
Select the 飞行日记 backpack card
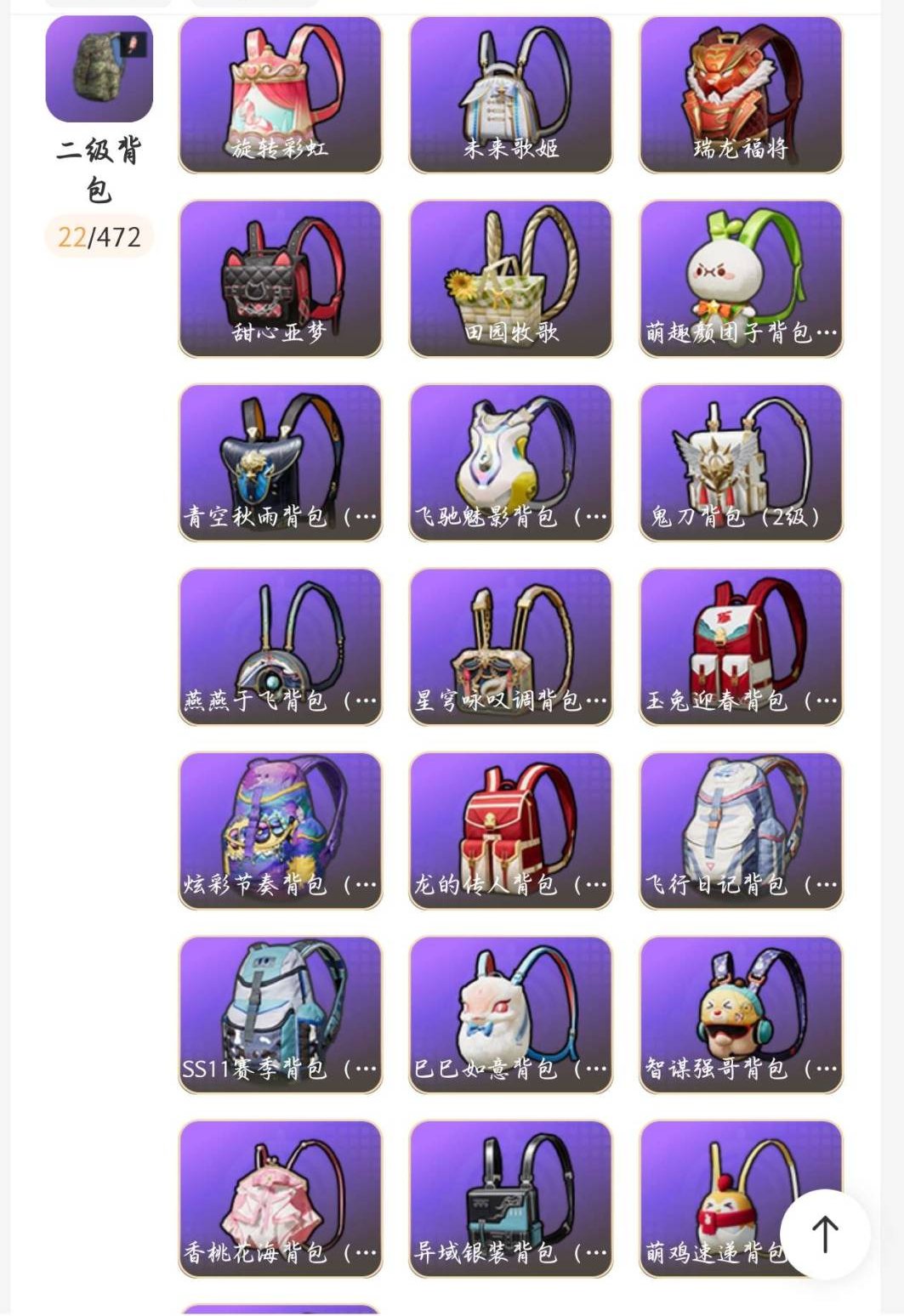(742, 831)
